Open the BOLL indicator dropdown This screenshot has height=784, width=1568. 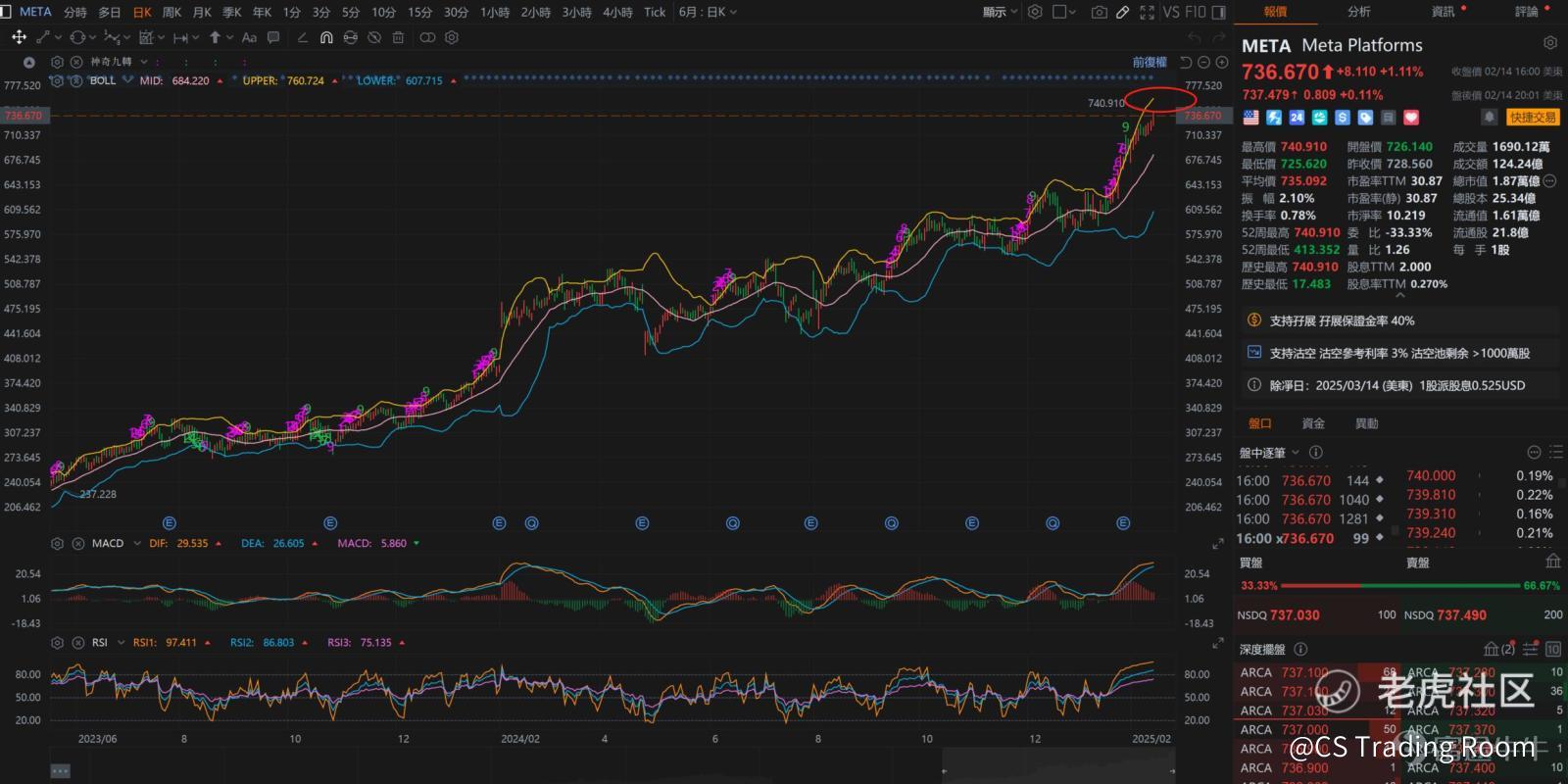pyautogui.click(x=127, y=80)
